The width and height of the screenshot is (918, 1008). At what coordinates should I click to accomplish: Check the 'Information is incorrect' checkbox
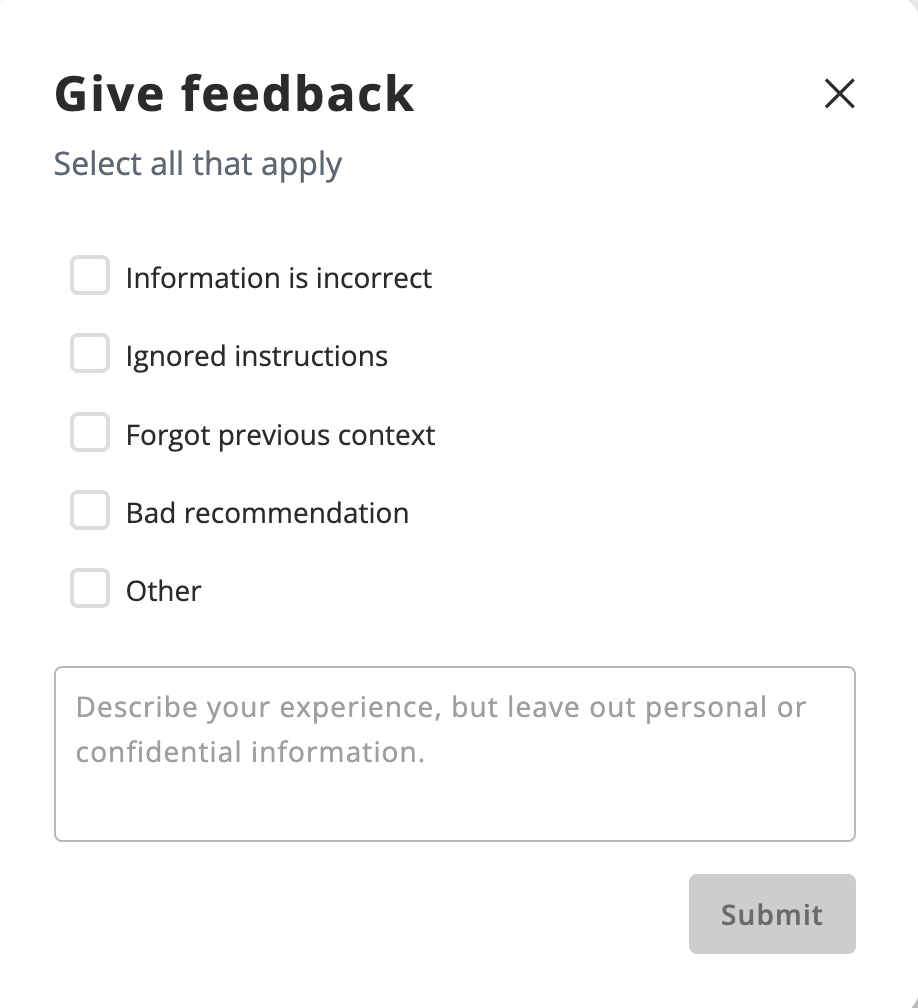[x=90, y=276]
